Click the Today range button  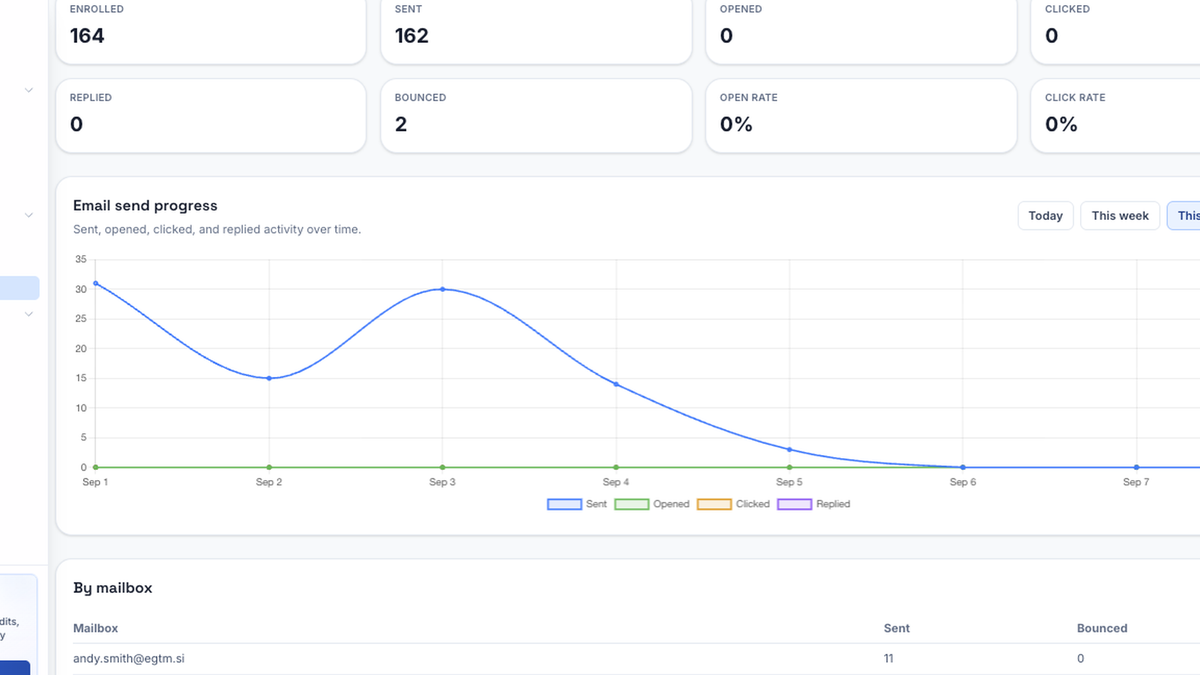(1045, 216)
